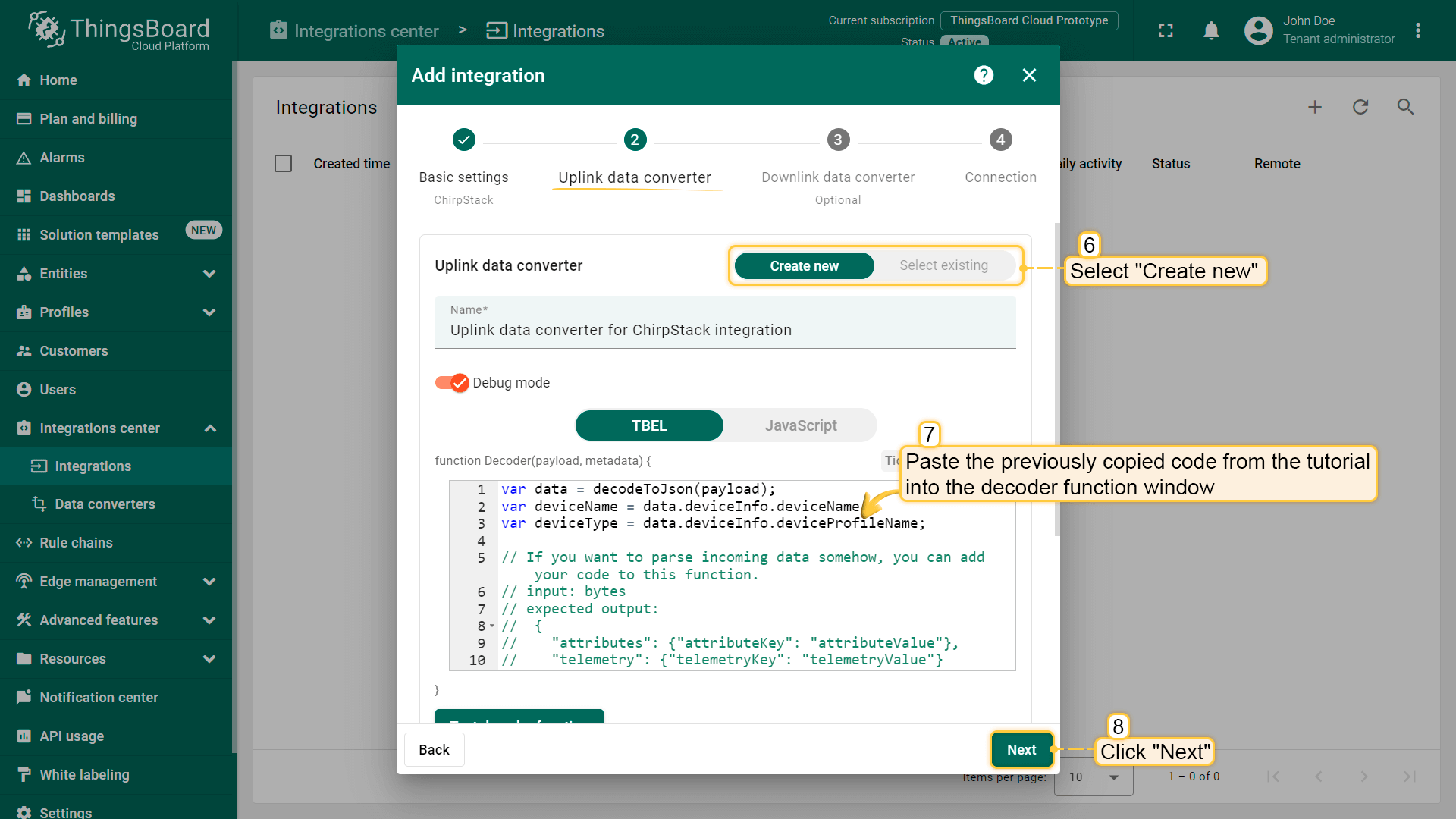1456x819 pixels.
Task: Open integrations search with the magnifier icon
Action: click(x=1404, y=107)
